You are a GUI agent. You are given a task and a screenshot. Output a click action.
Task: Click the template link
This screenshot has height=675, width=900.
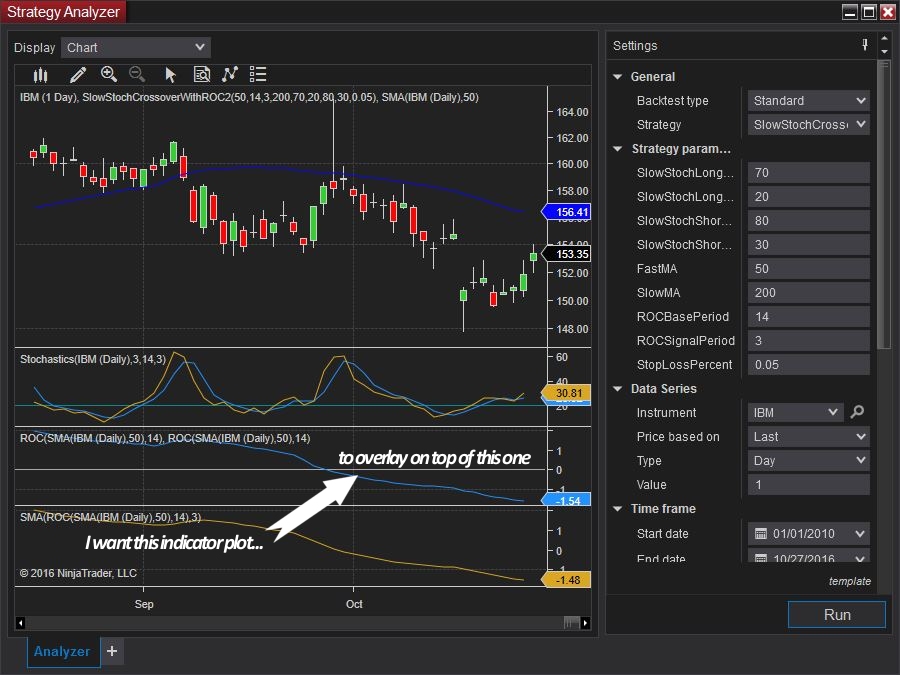[849, 581]
